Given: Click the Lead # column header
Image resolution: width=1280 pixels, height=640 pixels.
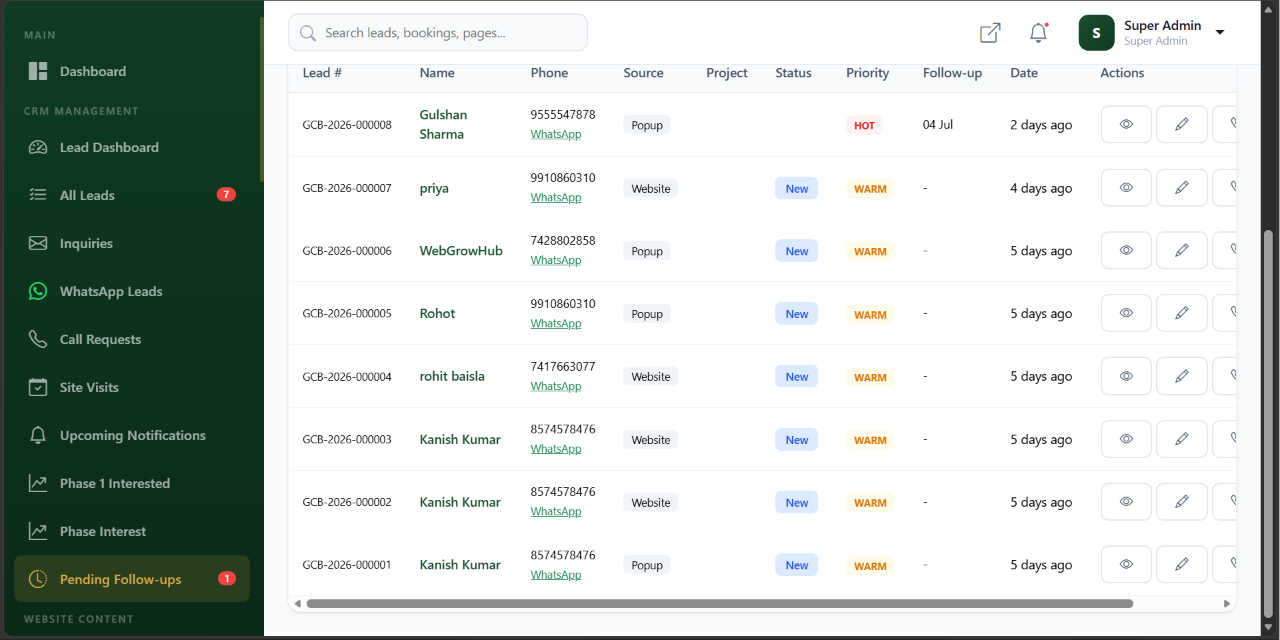Looking at the screenshot, I should point(322,73).
